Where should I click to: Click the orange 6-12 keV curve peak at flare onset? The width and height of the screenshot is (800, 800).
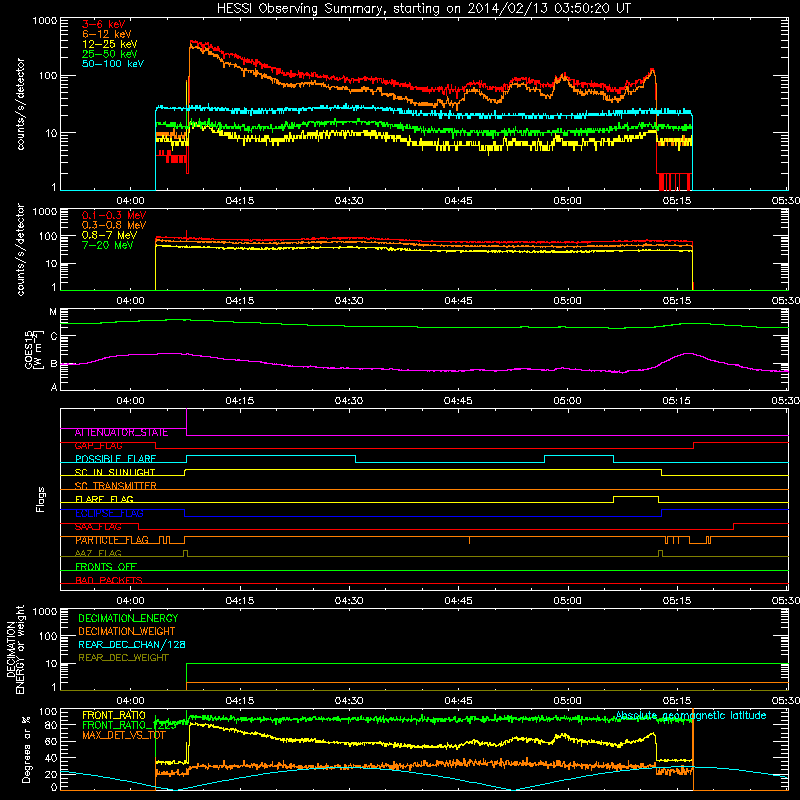[x=192, y=47]
